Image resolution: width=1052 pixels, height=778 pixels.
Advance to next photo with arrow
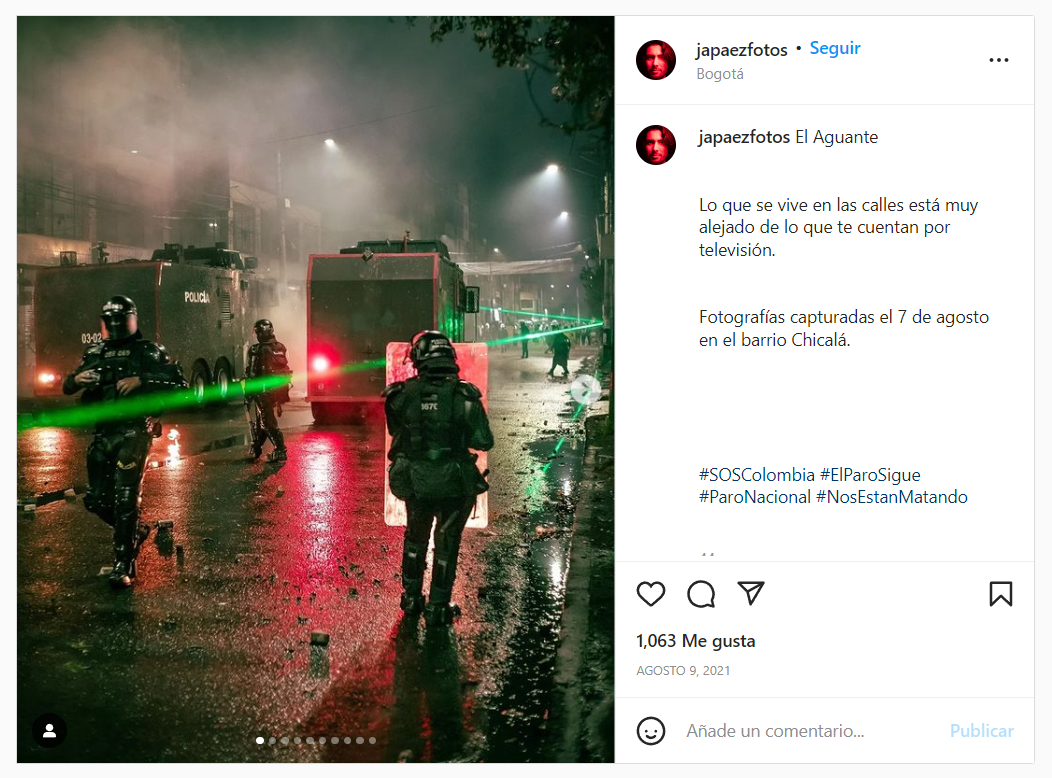pos(586,389)
